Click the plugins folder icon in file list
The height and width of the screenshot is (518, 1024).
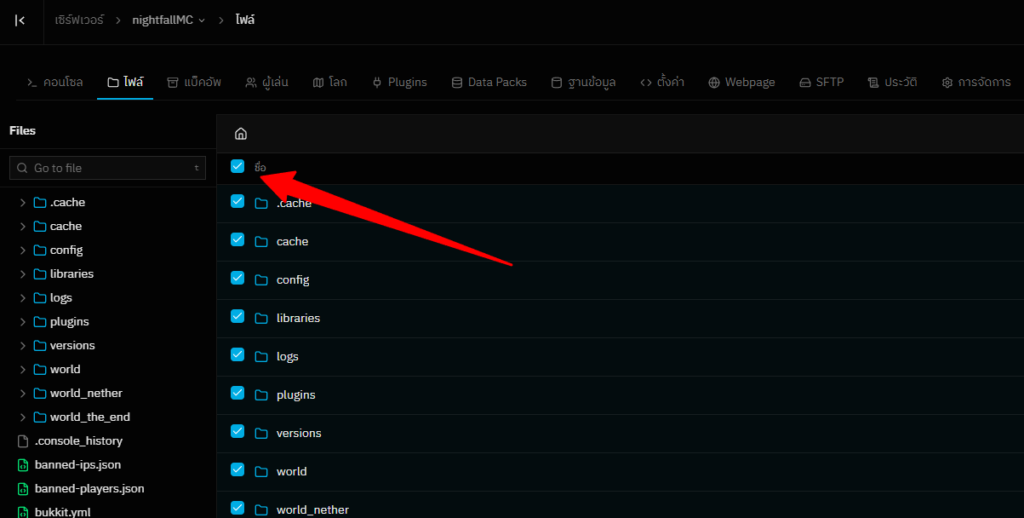click(261, 395)
